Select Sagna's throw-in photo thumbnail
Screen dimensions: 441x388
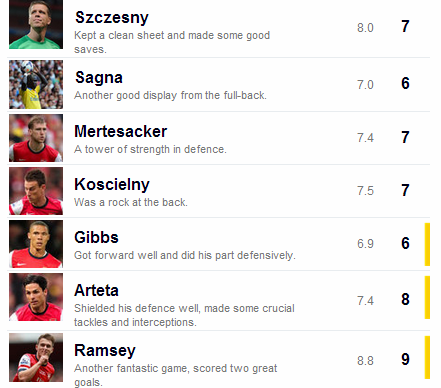click(36, 84)
